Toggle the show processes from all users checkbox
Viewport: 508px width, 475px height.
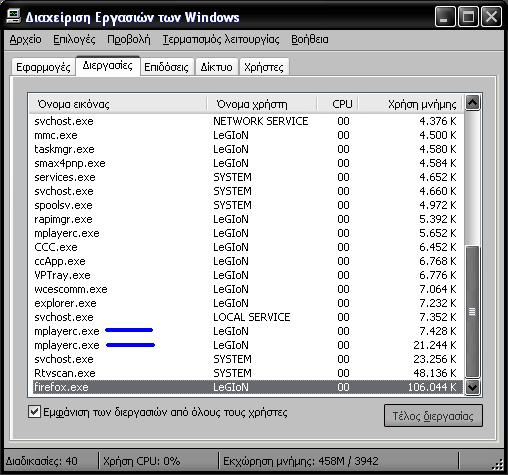[x=34, y=412]
